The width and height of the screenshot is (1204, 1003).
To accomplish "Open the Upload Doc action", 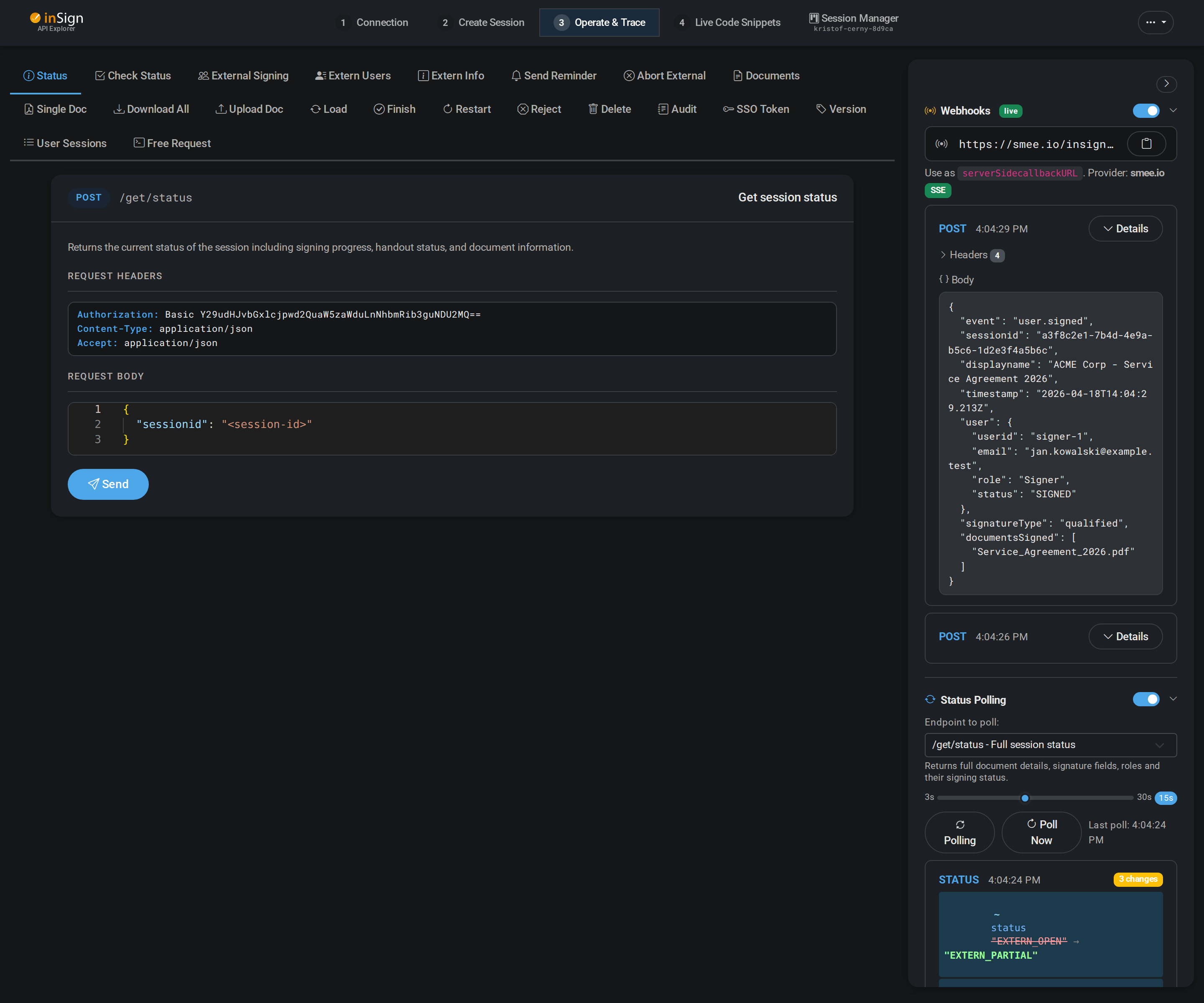I will [x=250, y=109].
